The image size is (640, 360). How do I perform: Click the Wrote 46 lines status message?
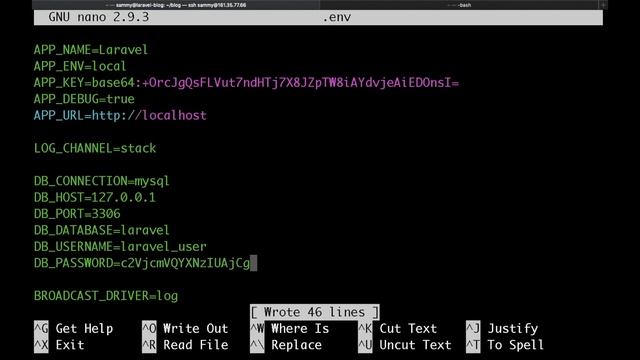pos(315,312)
